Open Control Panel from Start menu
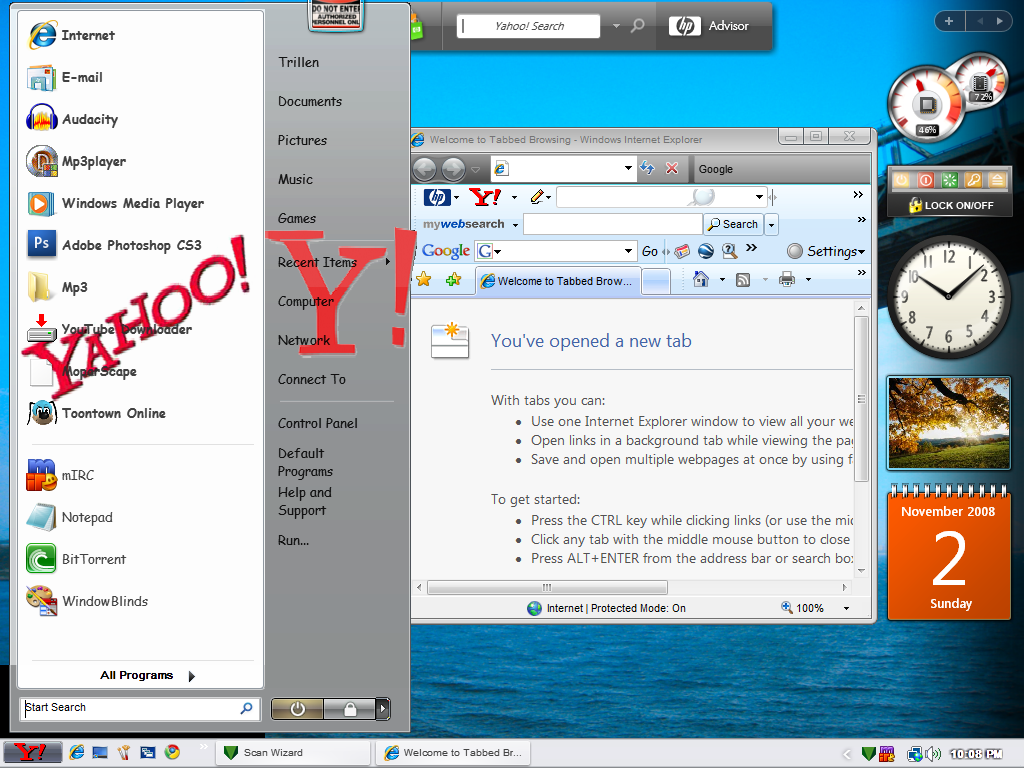Screen dimensions: 1024x768 tap(317, 423)
